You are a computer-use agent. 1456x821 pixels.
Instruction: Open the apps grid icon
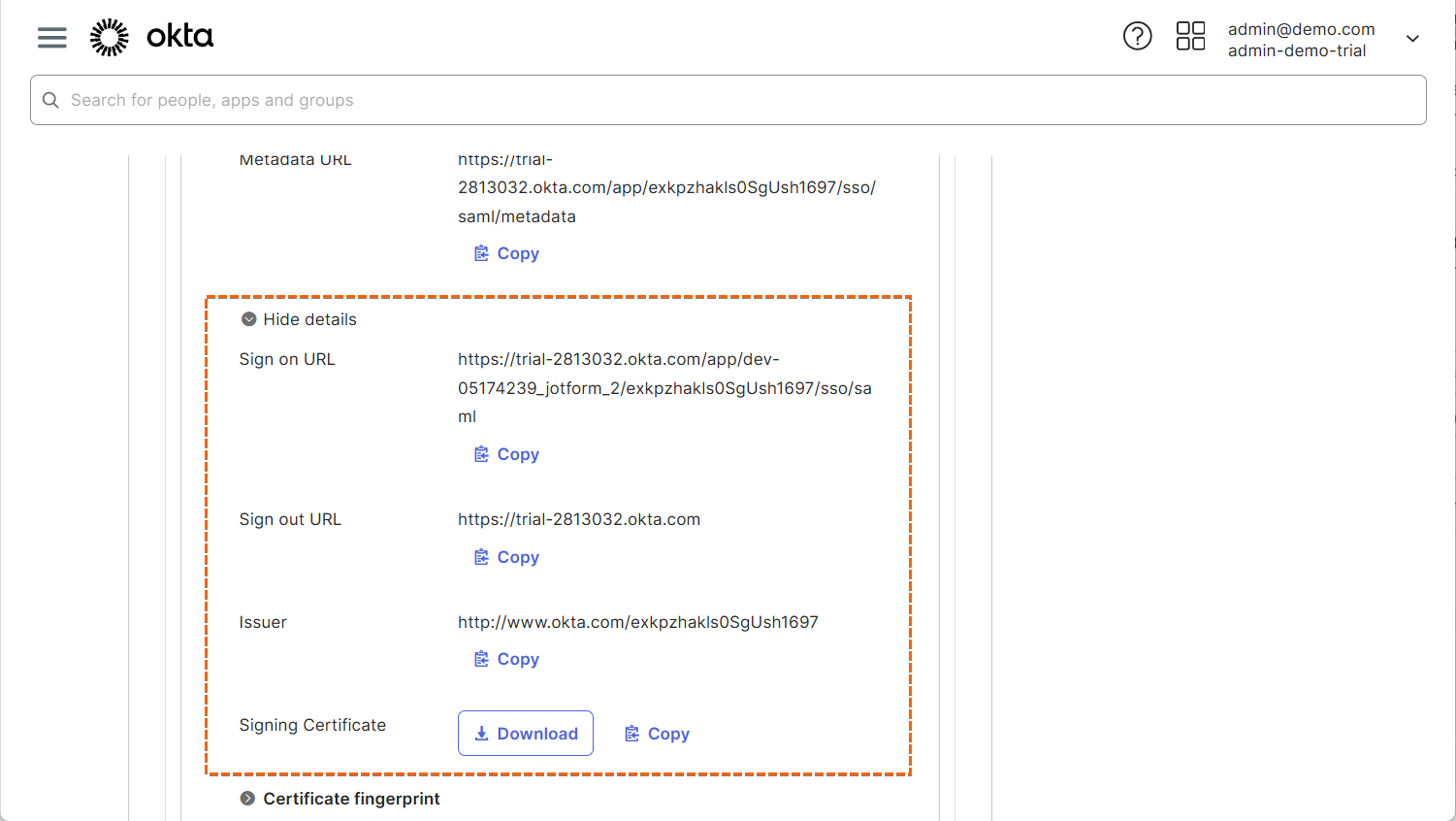click(x=1190, y=37)
